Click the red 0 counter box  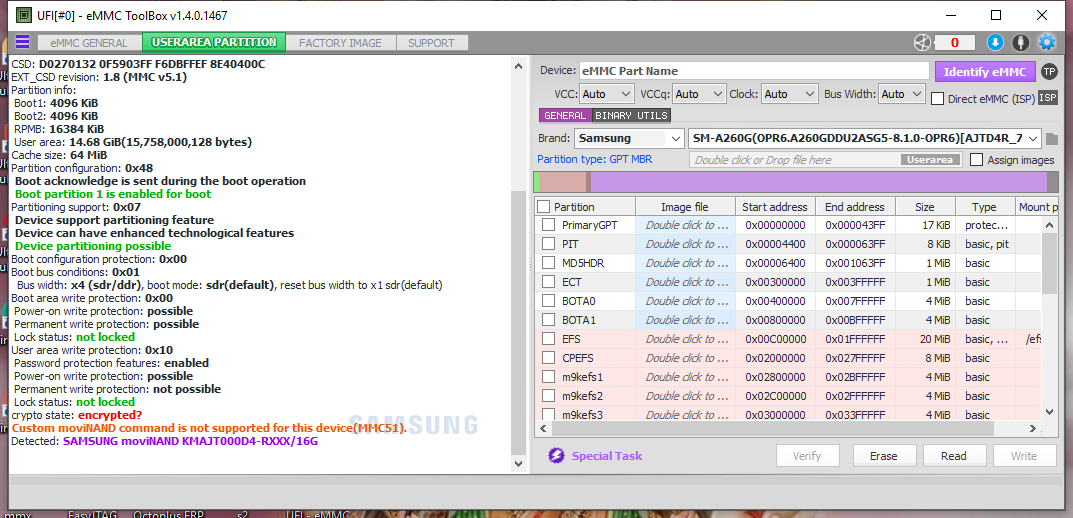(x=954, y=42)
